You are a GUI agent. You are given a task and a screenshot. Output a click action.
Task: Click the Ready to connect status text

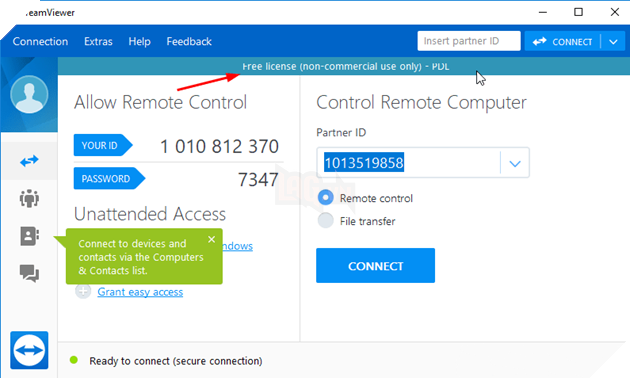pyautogui.click(x=176, y=361)
